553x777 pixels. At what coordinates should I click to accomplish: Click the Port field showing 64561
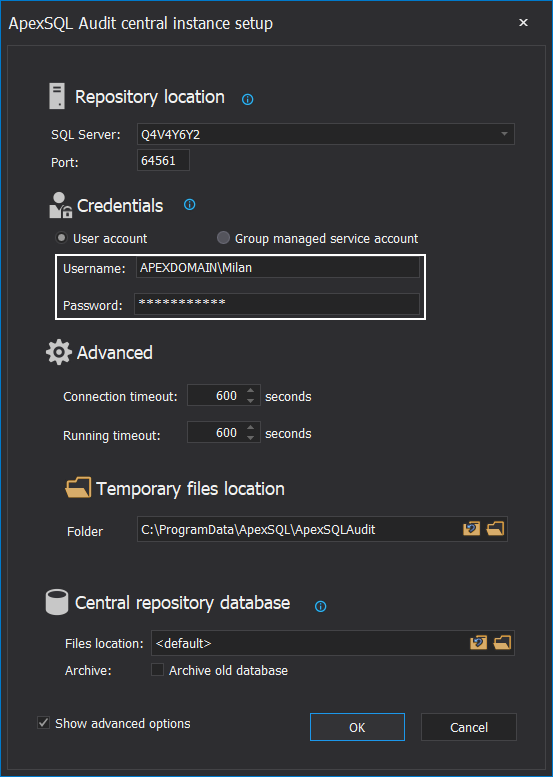tap(164, 161)
